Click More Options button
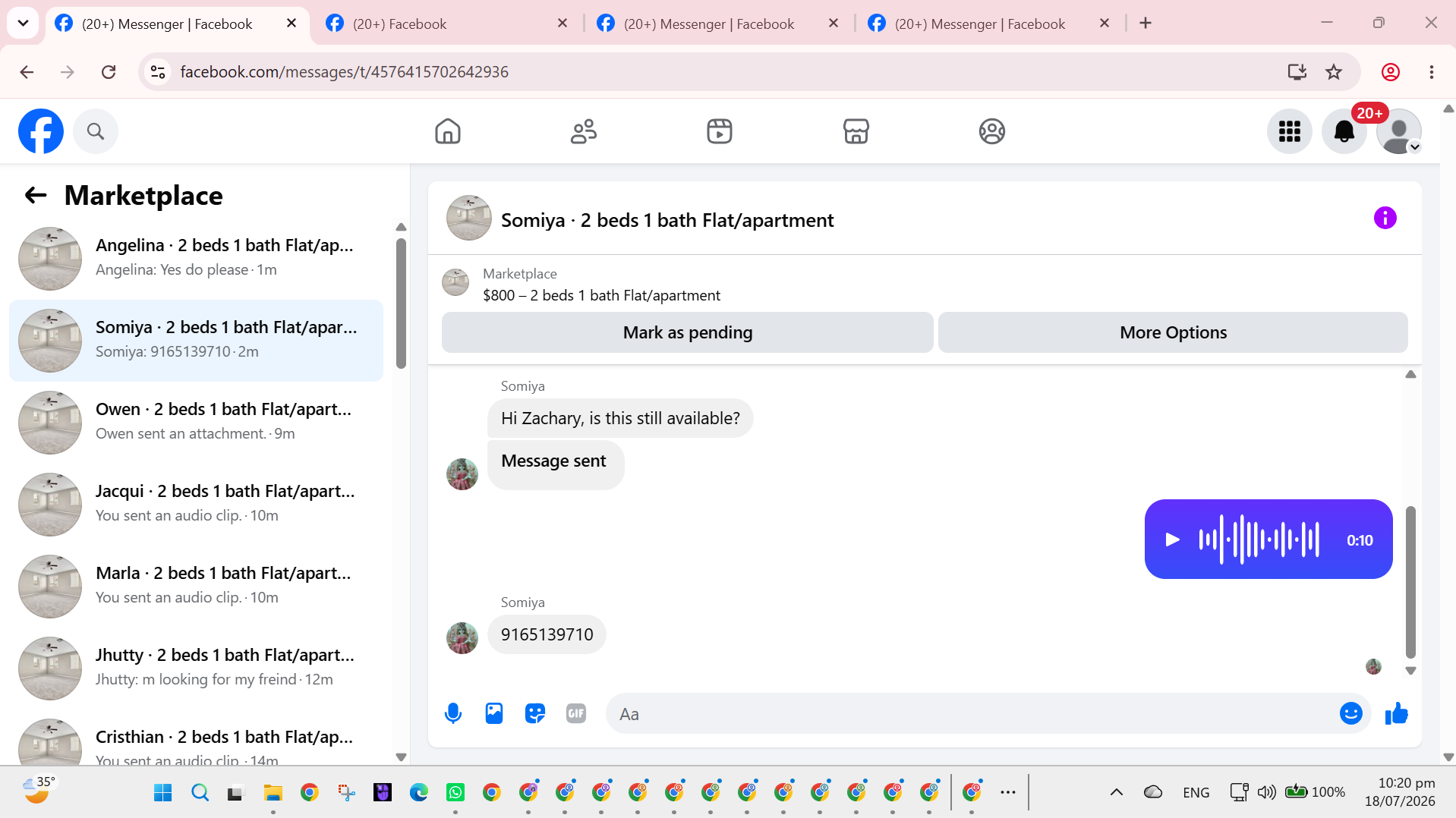 1173,332
